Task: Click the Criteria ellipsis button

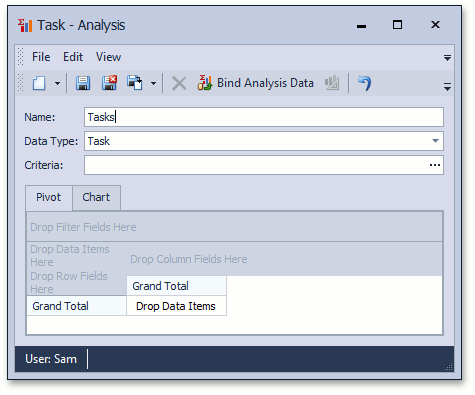Action: coord(435,165)
